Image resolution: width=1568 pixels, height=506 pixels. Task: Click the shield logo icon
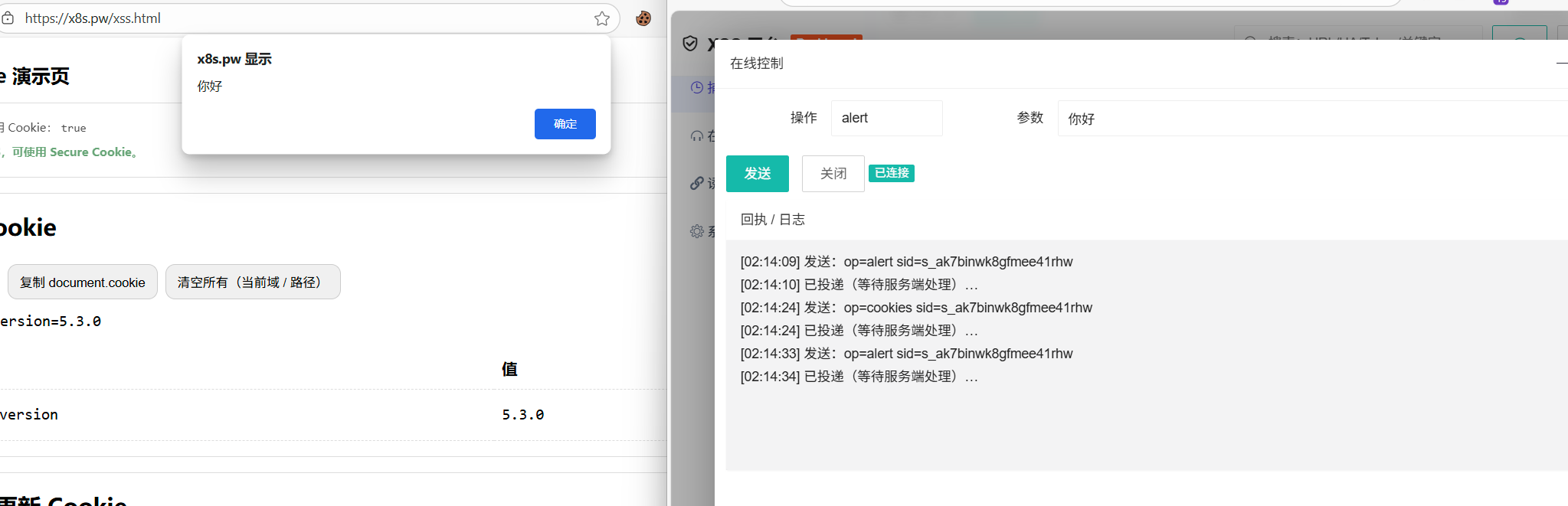click(x=690, y=44)
